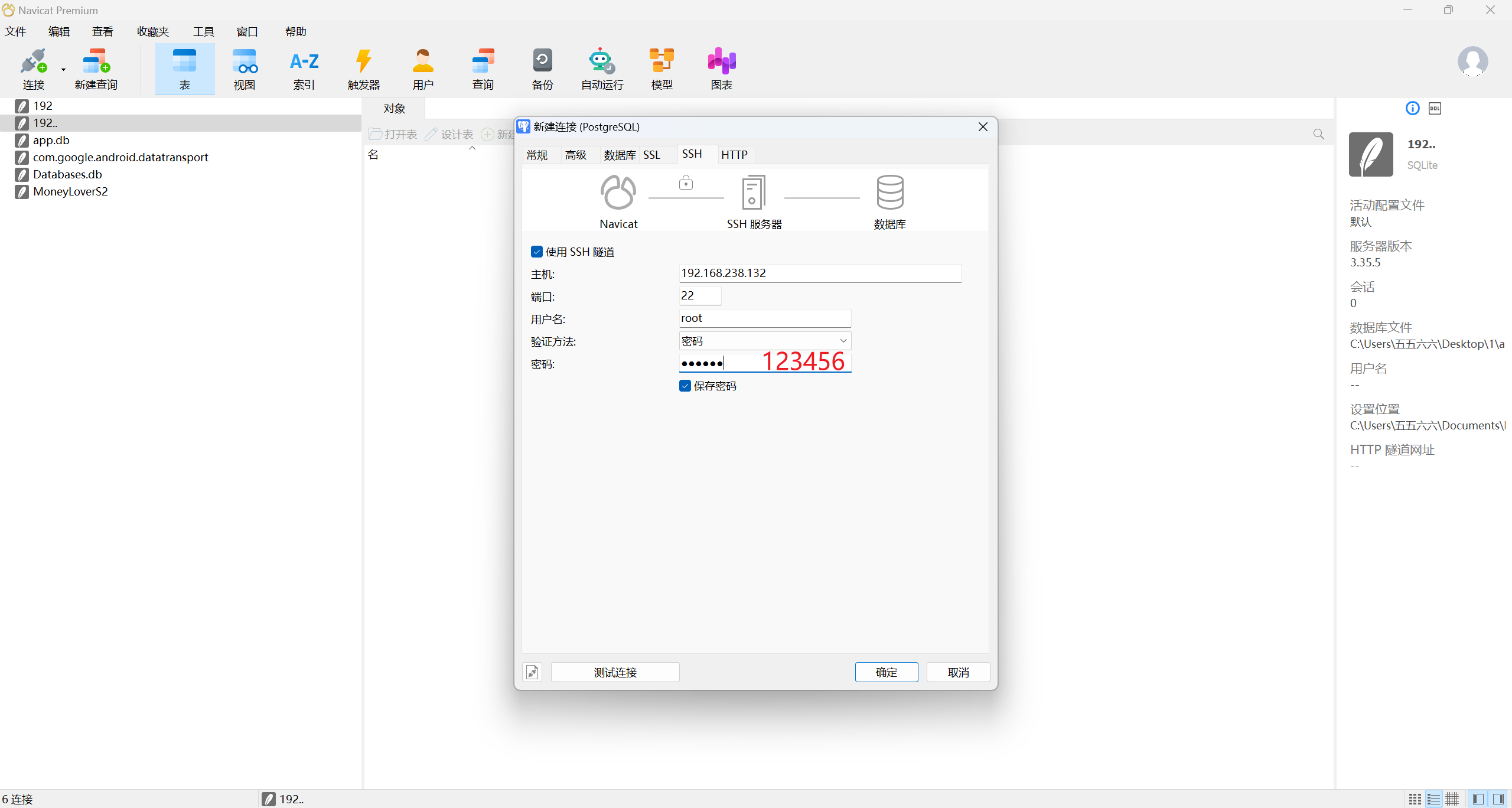Click the SSH host input field
The image size is (1512, 808).
tap(819, 273)
